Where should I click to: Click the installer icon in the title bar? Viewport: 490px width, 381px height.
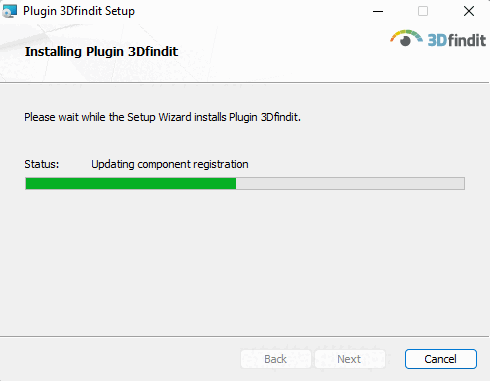(9, 11)
